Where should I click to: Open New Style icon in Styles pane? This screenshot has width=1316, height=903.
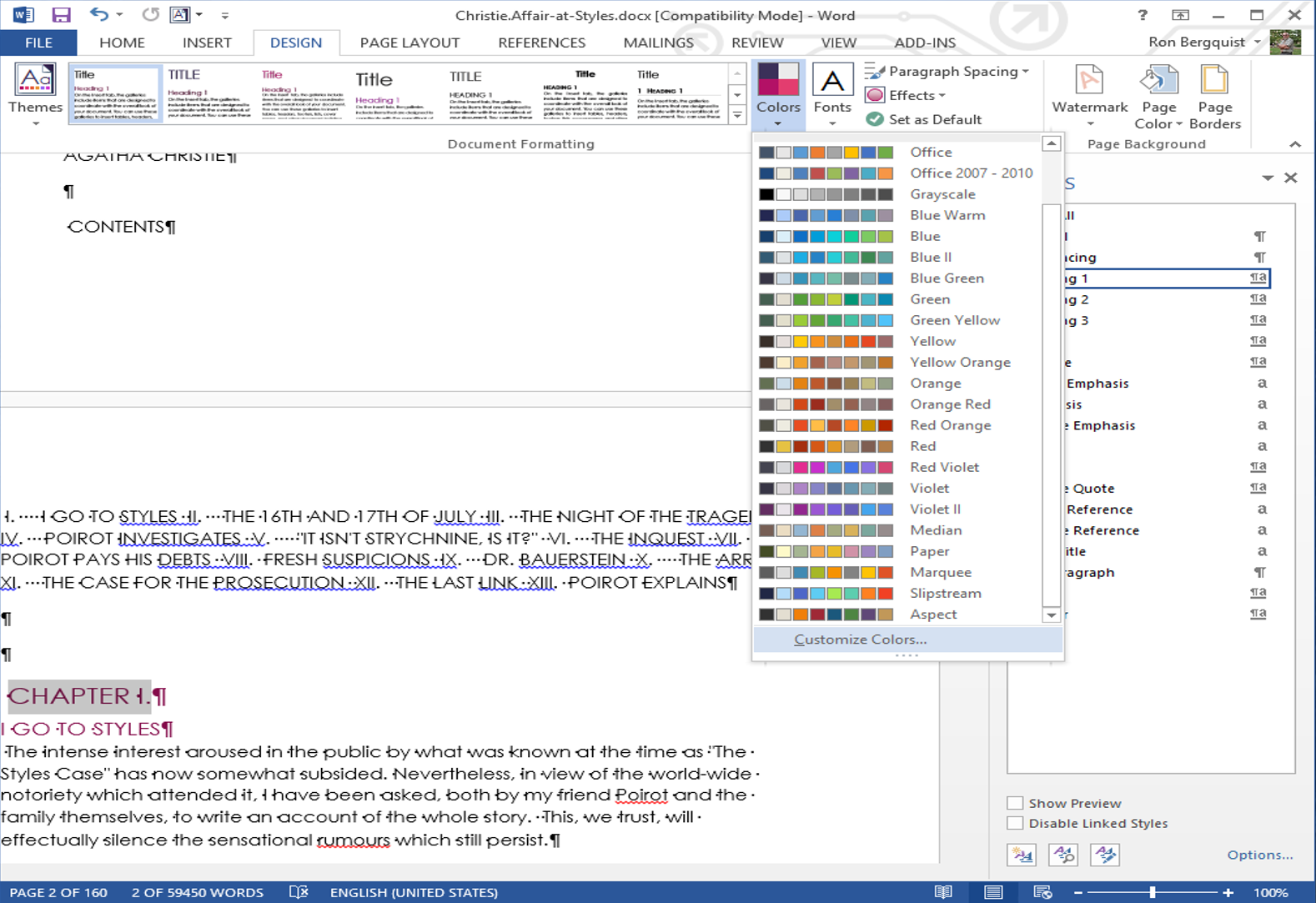(x=1022, y=855)
